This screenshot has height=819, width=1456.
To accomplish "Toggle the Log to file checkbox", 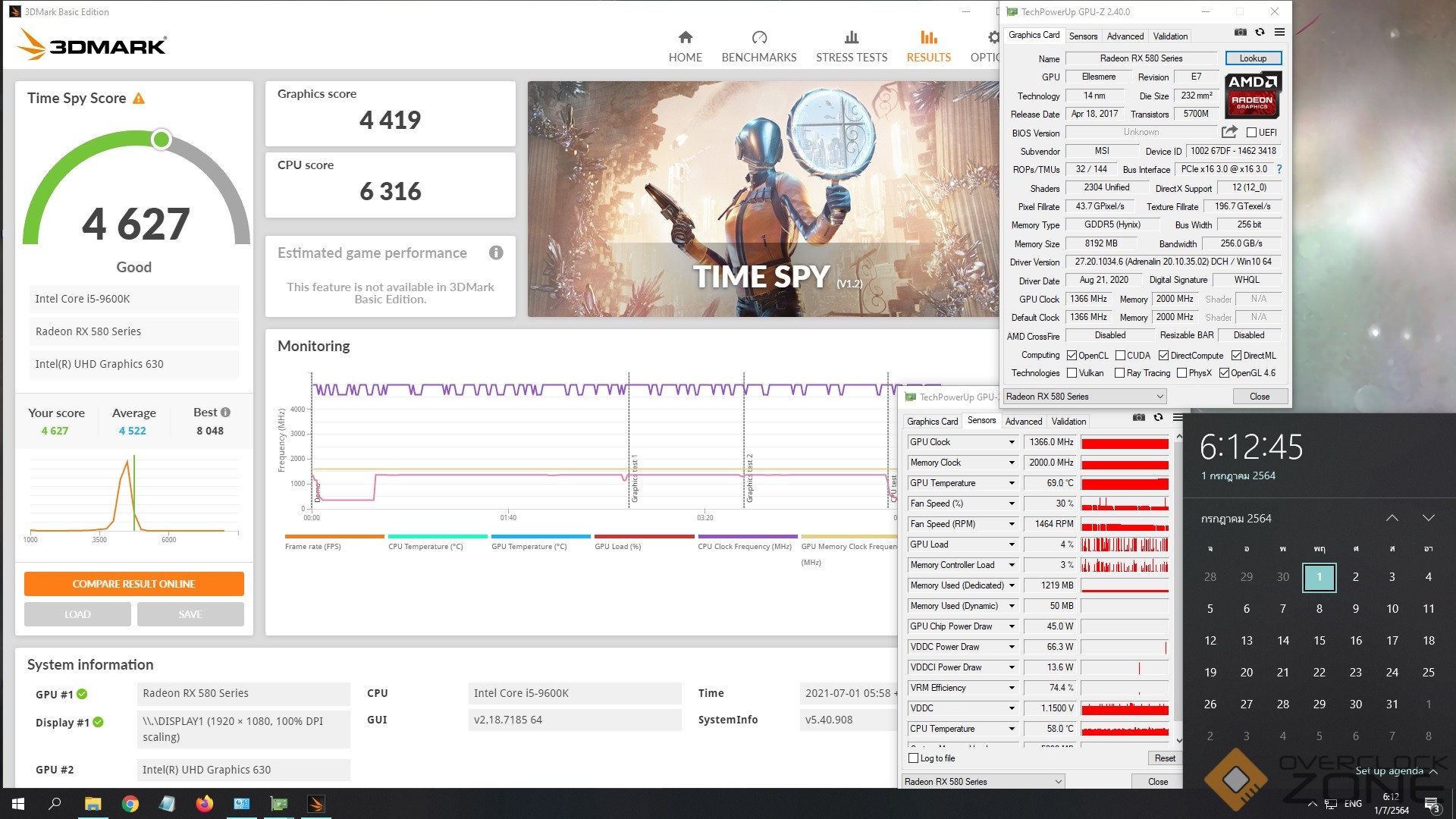I will [x=913, y=758].
